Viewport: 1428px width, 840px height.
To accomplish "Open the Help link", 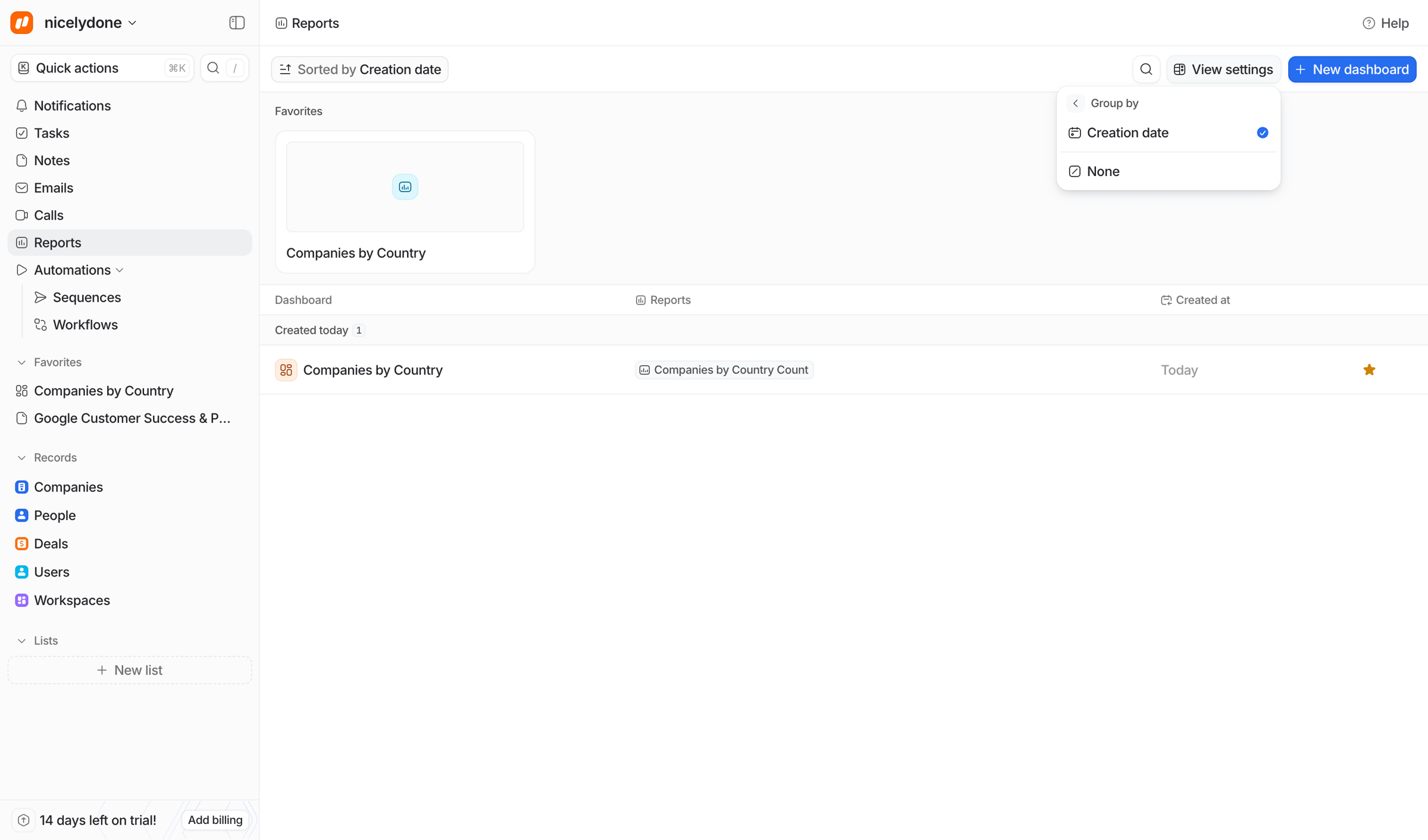I will [x=1385, y=23].
